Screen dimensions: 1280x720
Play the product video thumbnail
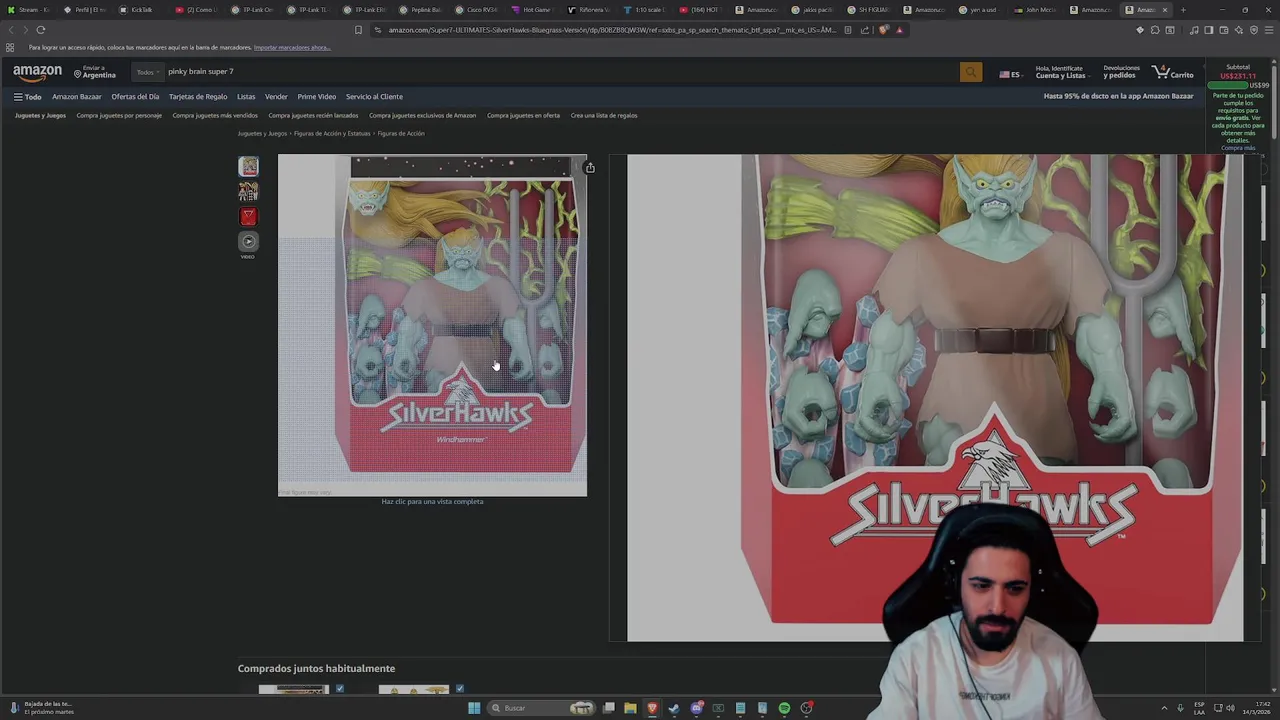(248, 241)
